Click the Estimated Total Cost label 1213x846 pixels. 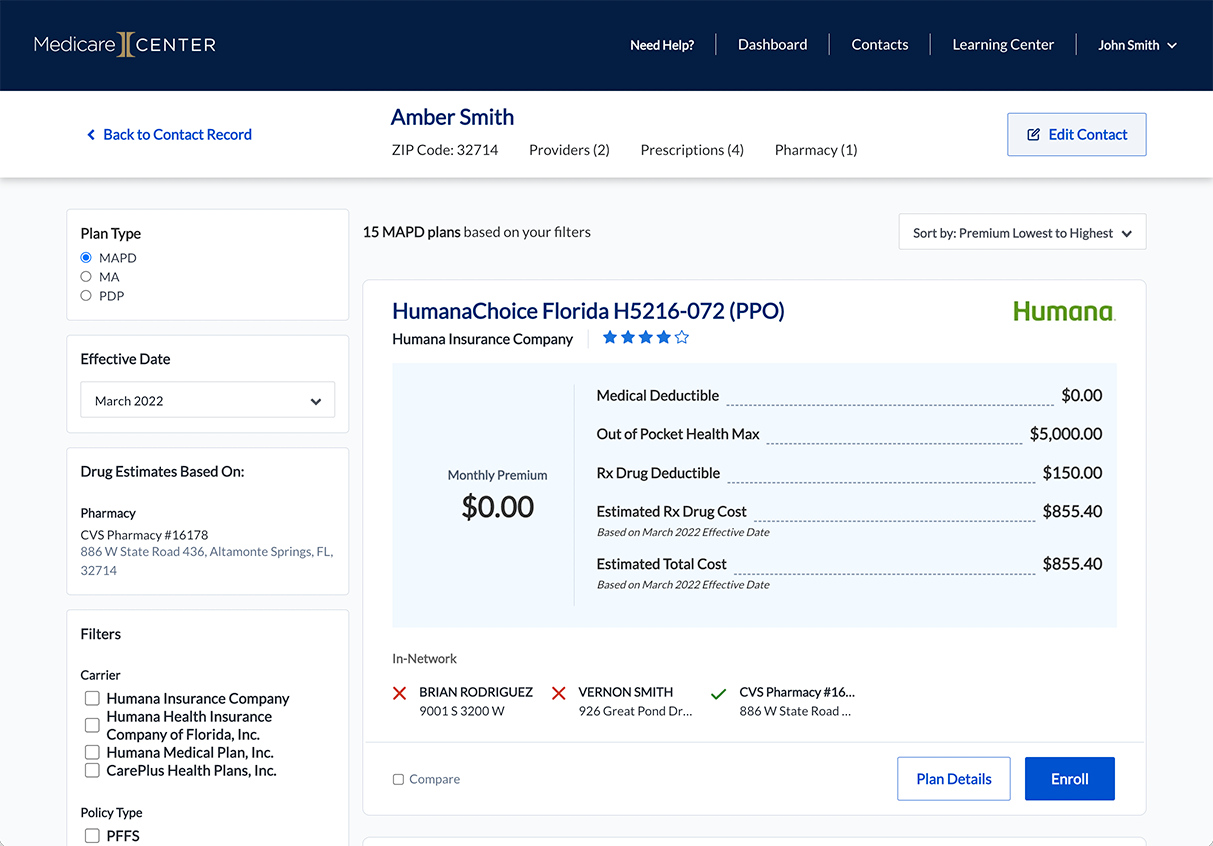tap(662, 564)
